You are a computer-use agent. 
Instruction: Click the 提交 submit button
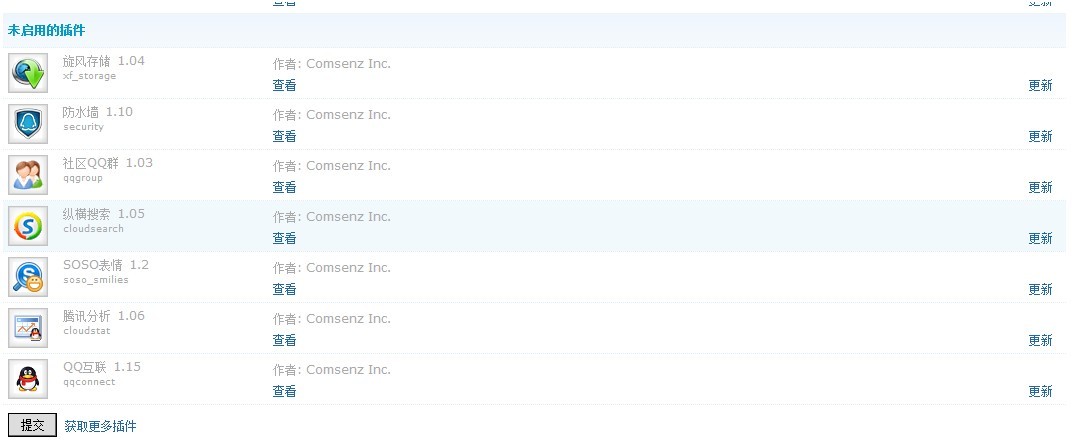[x=32, y=425]
